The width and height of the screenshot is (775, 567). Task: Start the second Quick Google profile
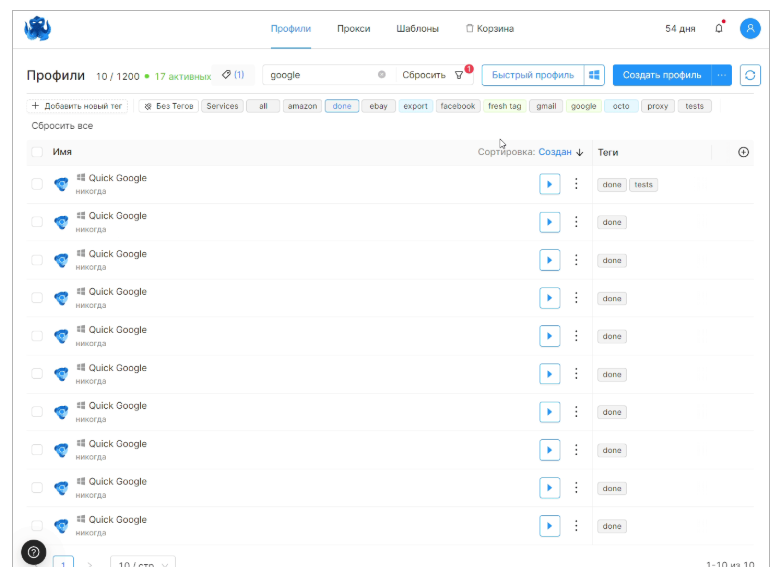pyautogui.click(x=550, y=222)
